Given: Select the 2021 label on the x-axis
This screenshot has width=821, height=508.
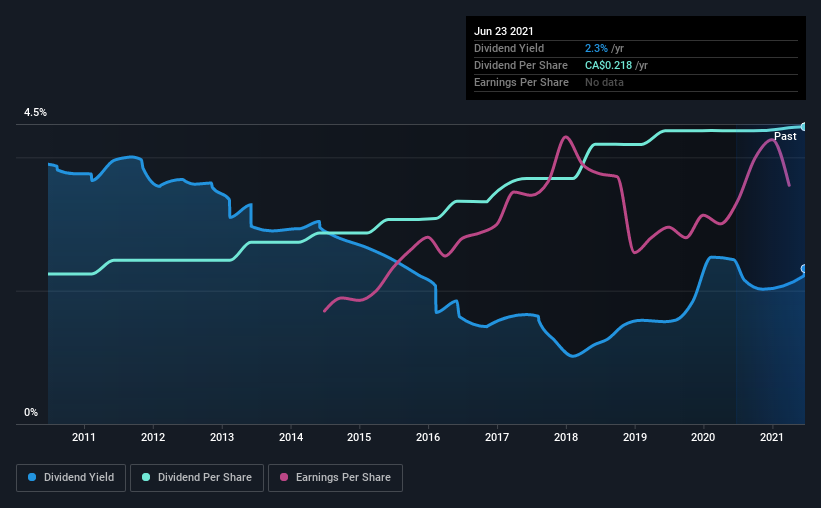Looking at the screenshot, I should (771, 437).
